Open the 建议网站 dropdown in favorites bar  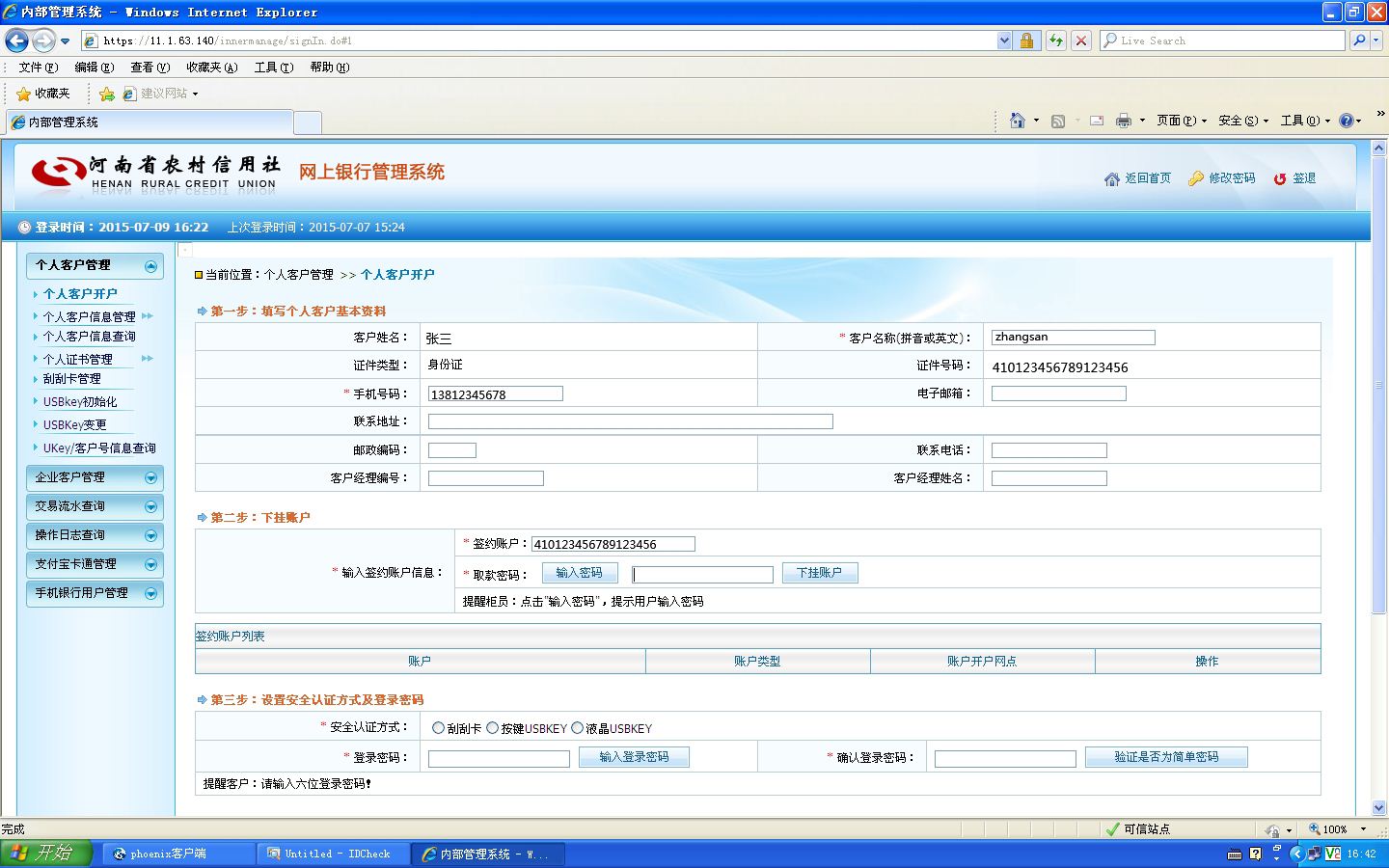coord(195,95)
